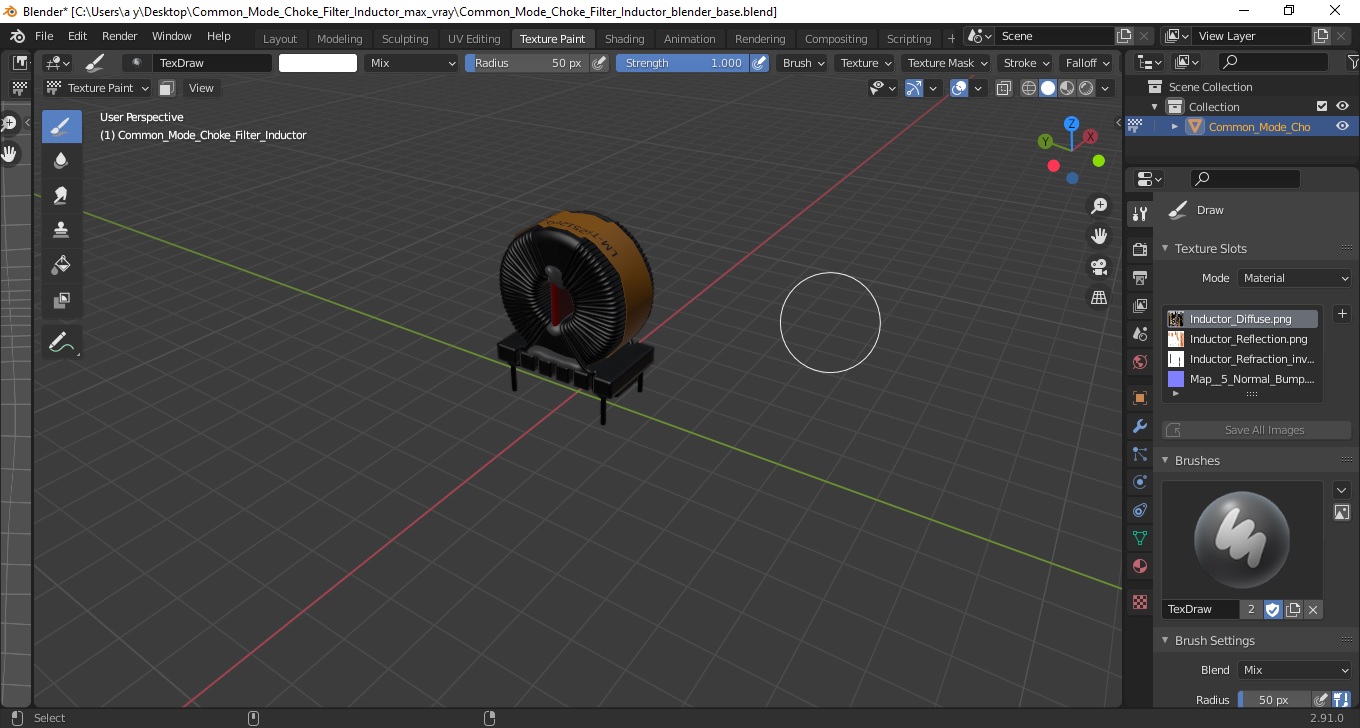Add a texture slot with plus button
Image resolution: width=1360 pixels, height=728 pixels.
tap(1342, 314)
